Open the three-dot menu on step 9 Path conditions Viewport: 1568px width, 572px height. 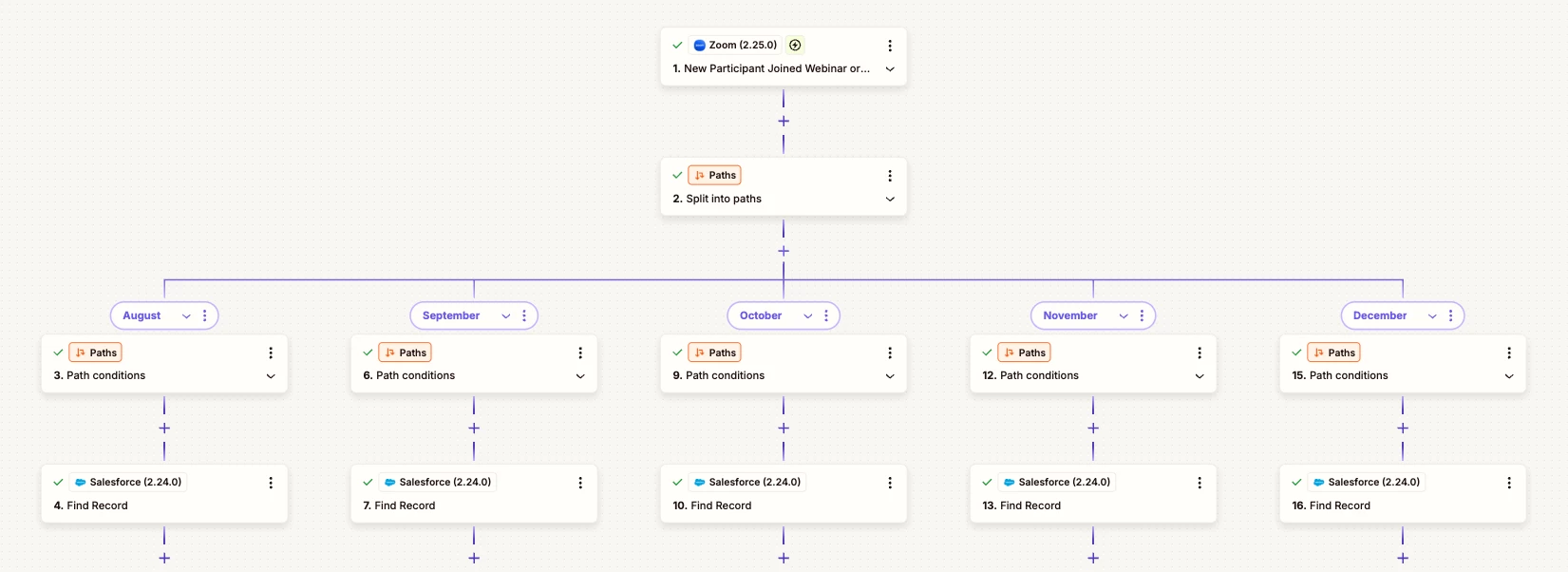(890, 353)
